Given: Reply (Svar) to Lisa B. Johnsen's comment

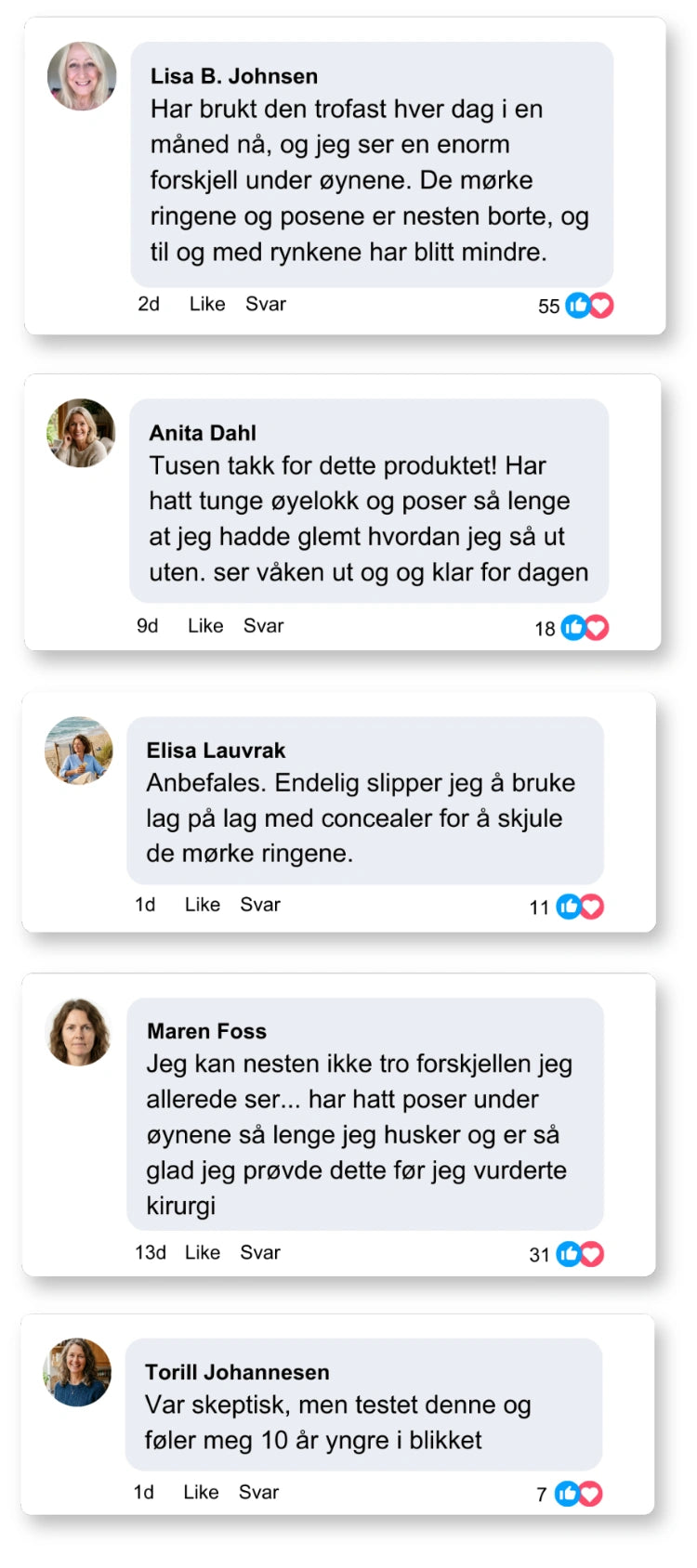Looking at the screenshot, I should (266, 304).
